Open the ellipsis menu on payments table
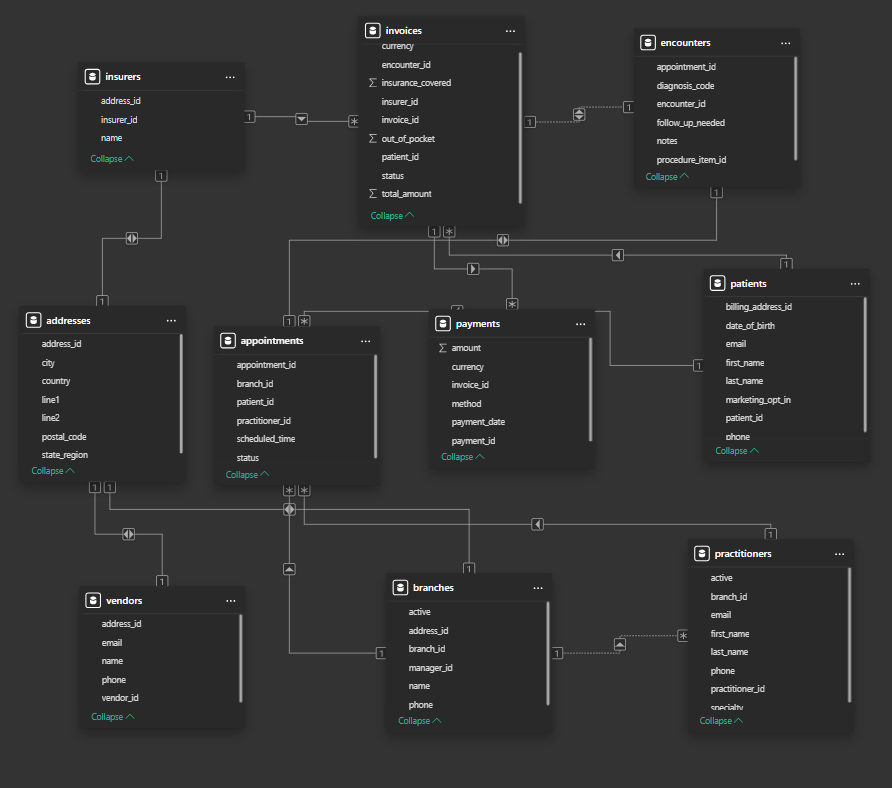892x788 pixels. 580,324
